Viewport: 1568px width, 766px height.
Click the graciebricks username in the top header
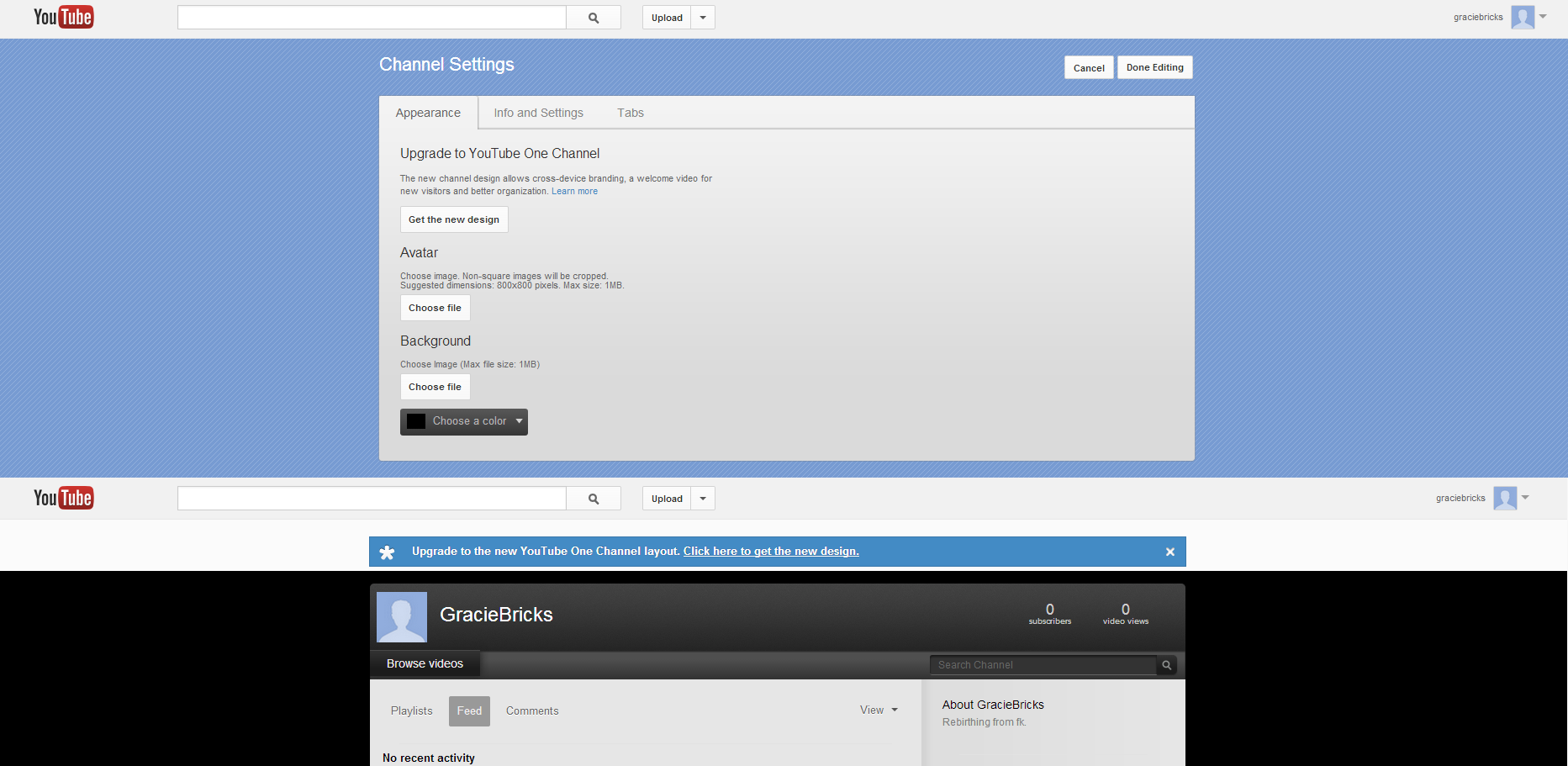[x=1478, y=17]
